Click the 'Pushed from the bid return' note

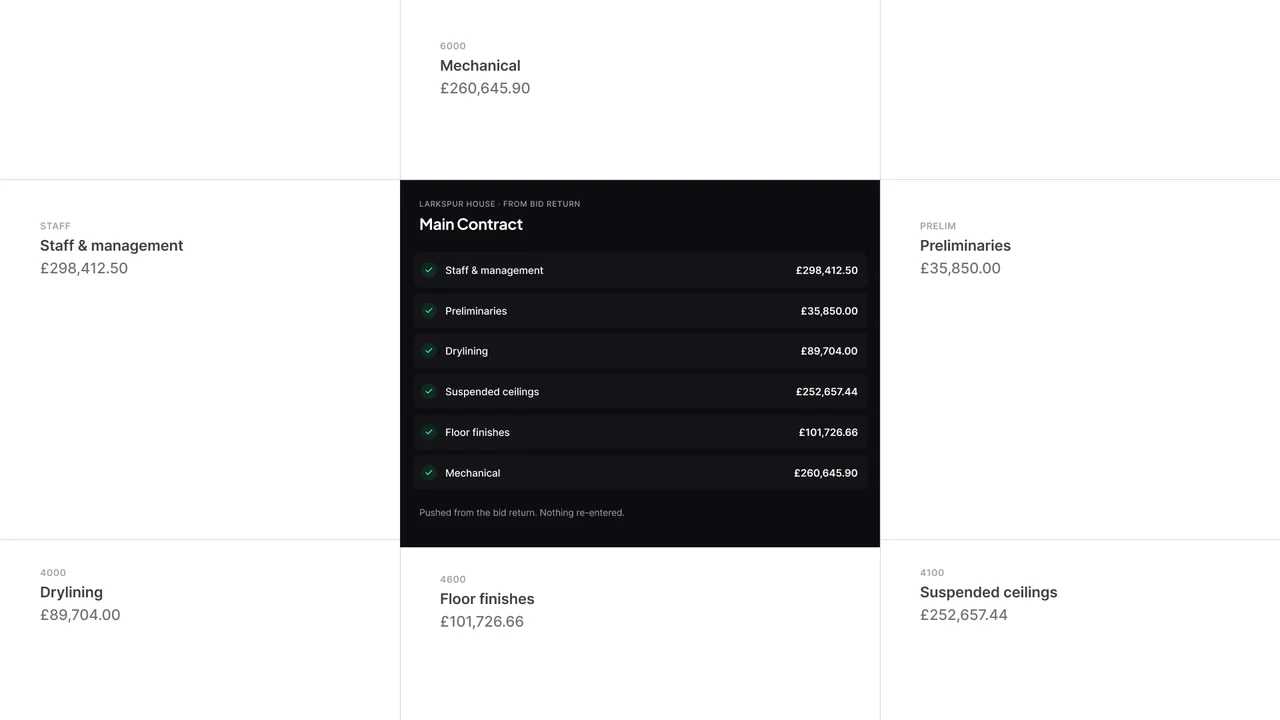coord(522,513)
